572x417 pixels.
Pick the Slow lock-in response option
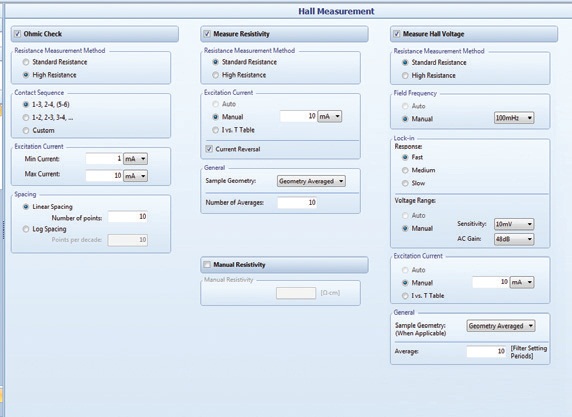coord(405,183)
